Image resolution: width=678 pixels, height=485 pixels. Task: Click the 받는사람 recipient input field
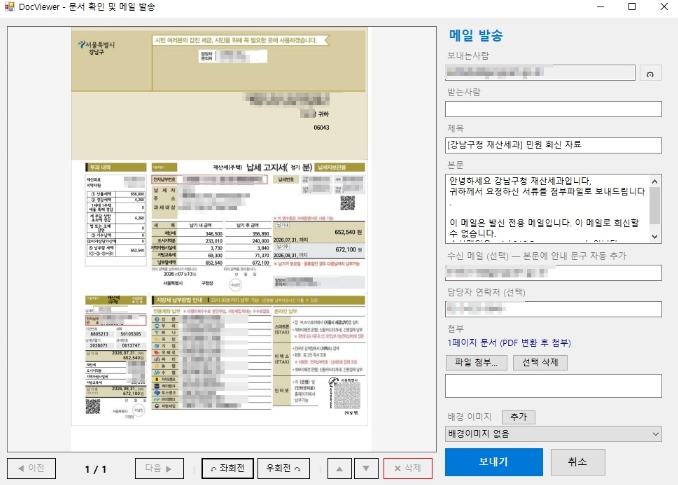[x=553, y=109]
